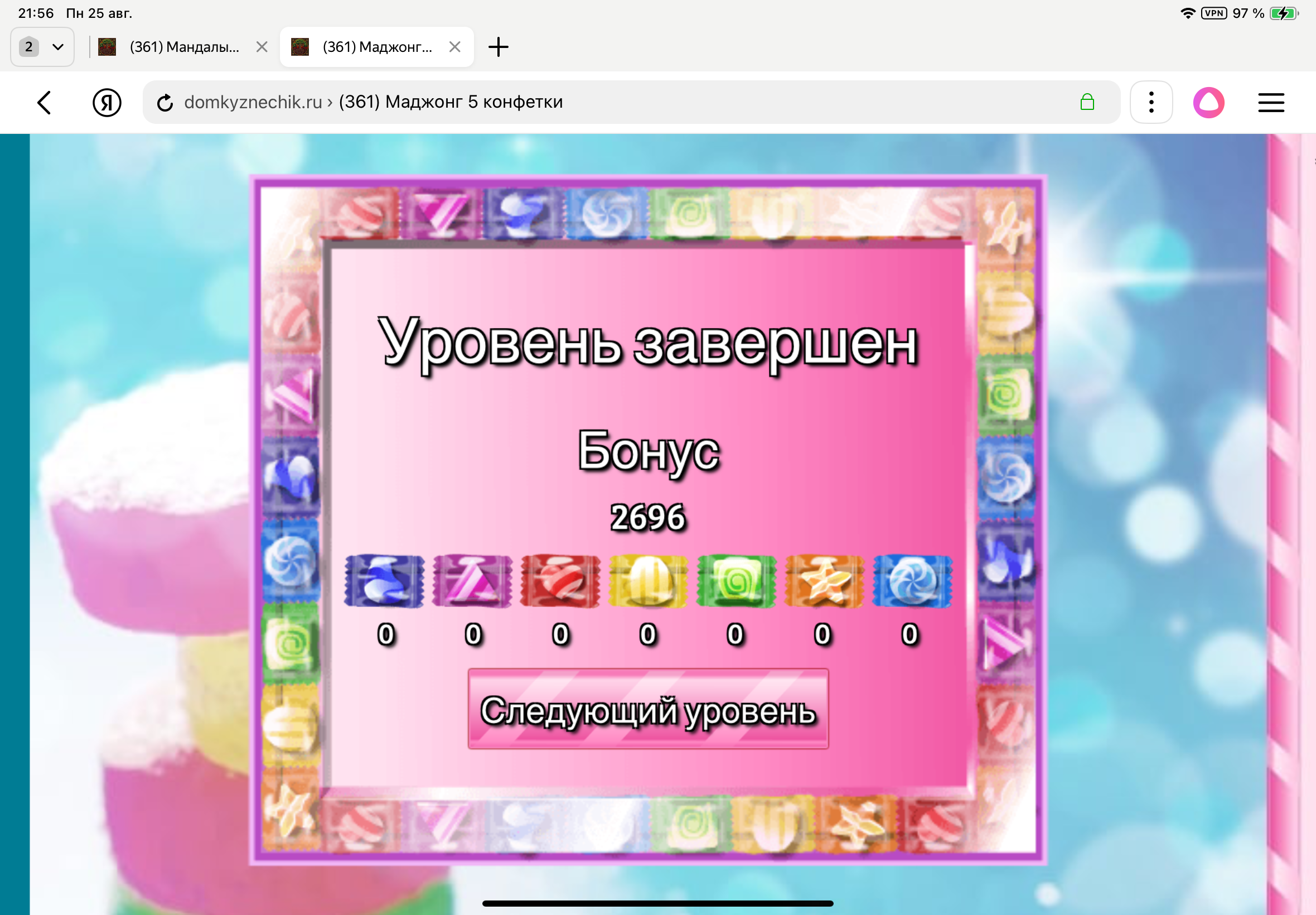1316x915 pixels.
Task: Go back with the browser back arrow
Action: pos(44,103)
